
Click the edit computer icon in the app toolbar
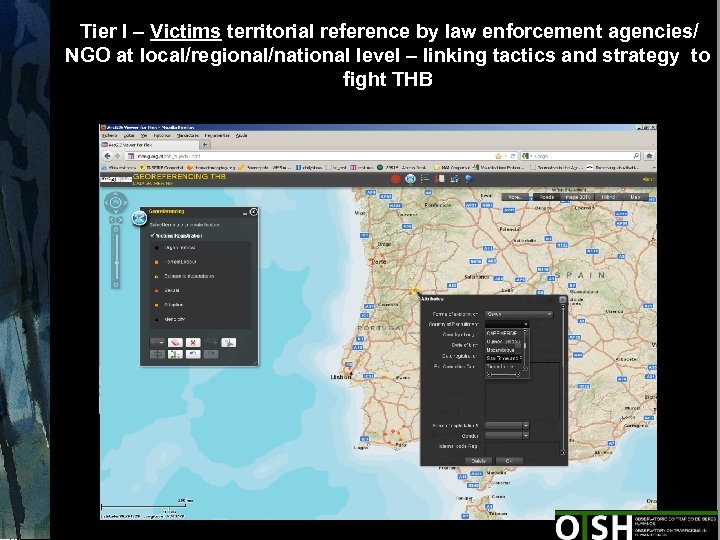point(454,179)
